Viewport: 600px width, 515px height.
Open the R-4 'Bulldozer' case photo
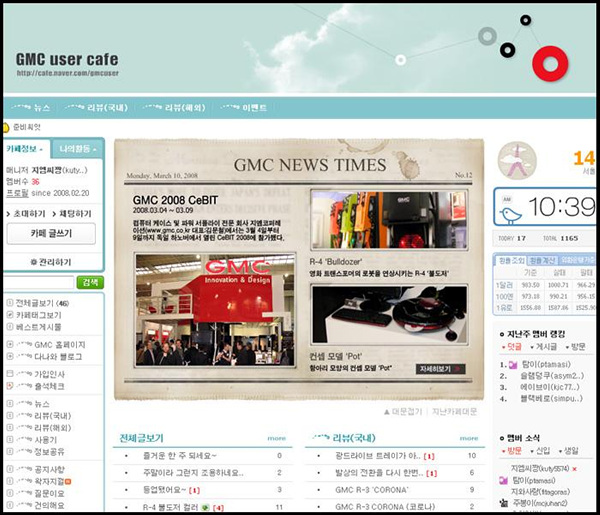click(389, 220)
